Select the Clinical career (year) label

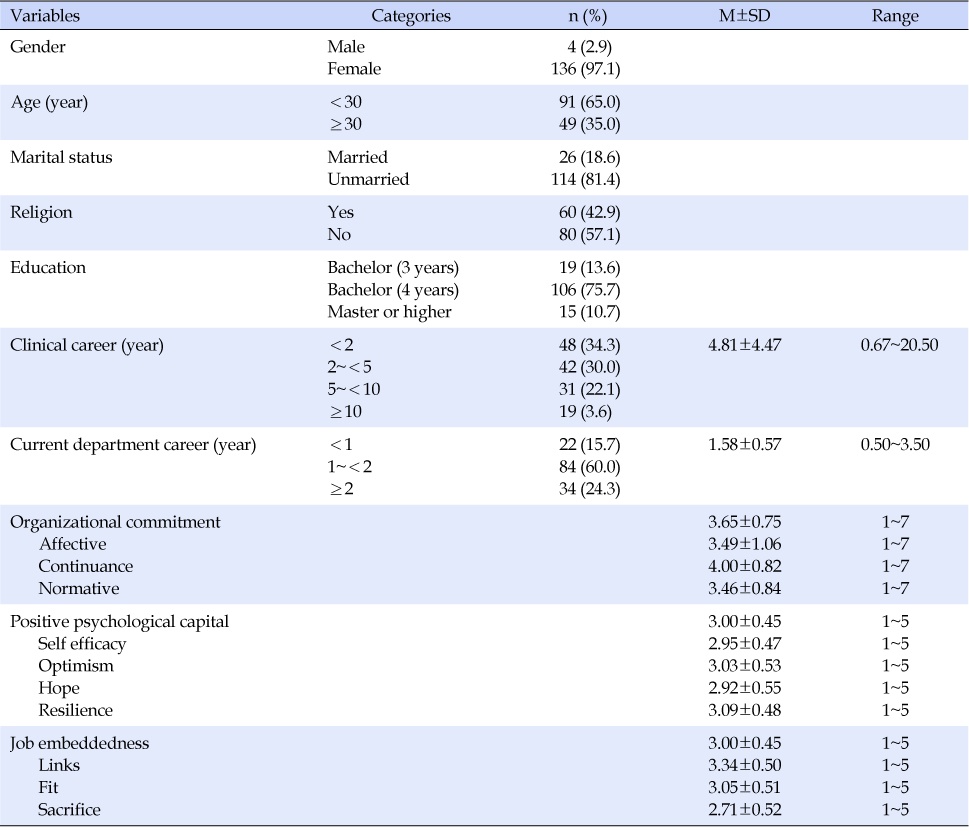(87, 345)
